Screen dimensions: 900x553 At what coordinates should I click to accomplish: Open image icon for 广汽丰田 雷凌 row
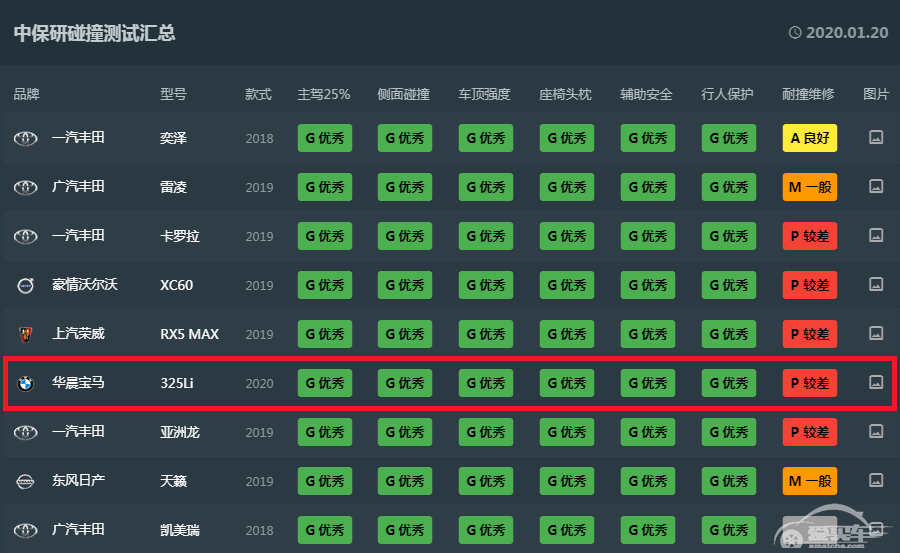coord(876,186)
